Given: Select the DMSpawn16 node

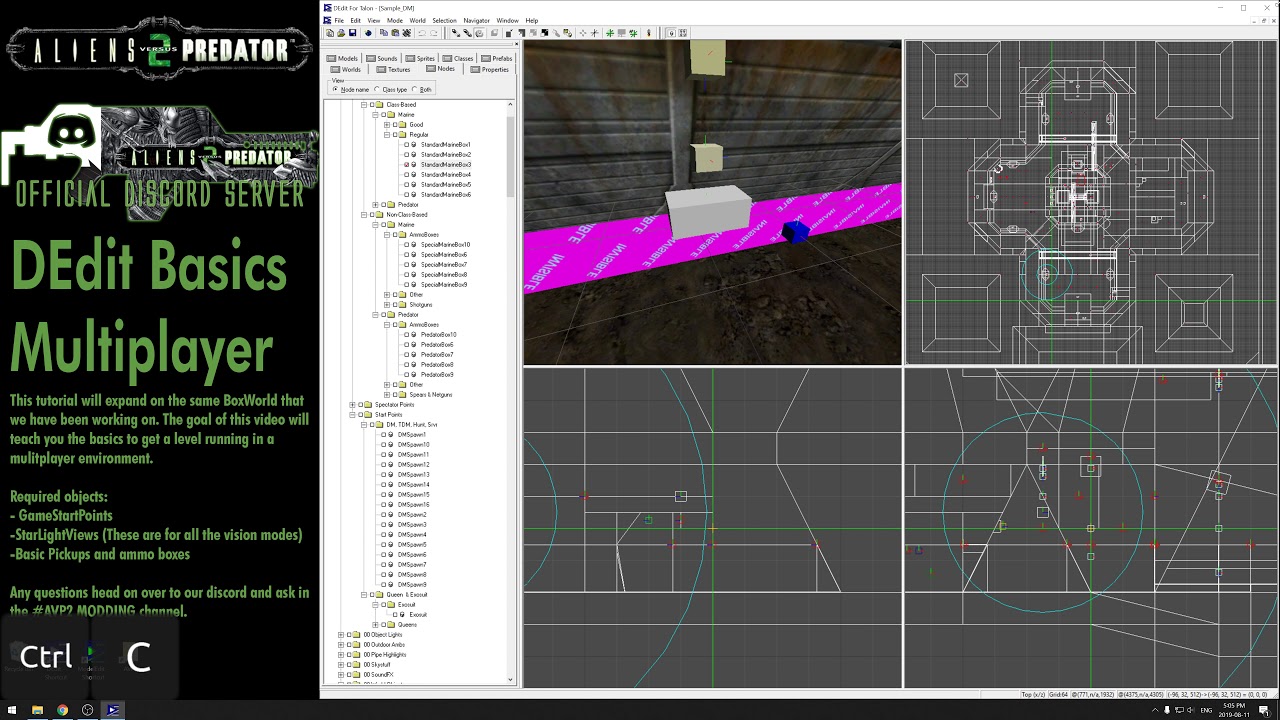Looking at the screenshot, I should 413,504.
